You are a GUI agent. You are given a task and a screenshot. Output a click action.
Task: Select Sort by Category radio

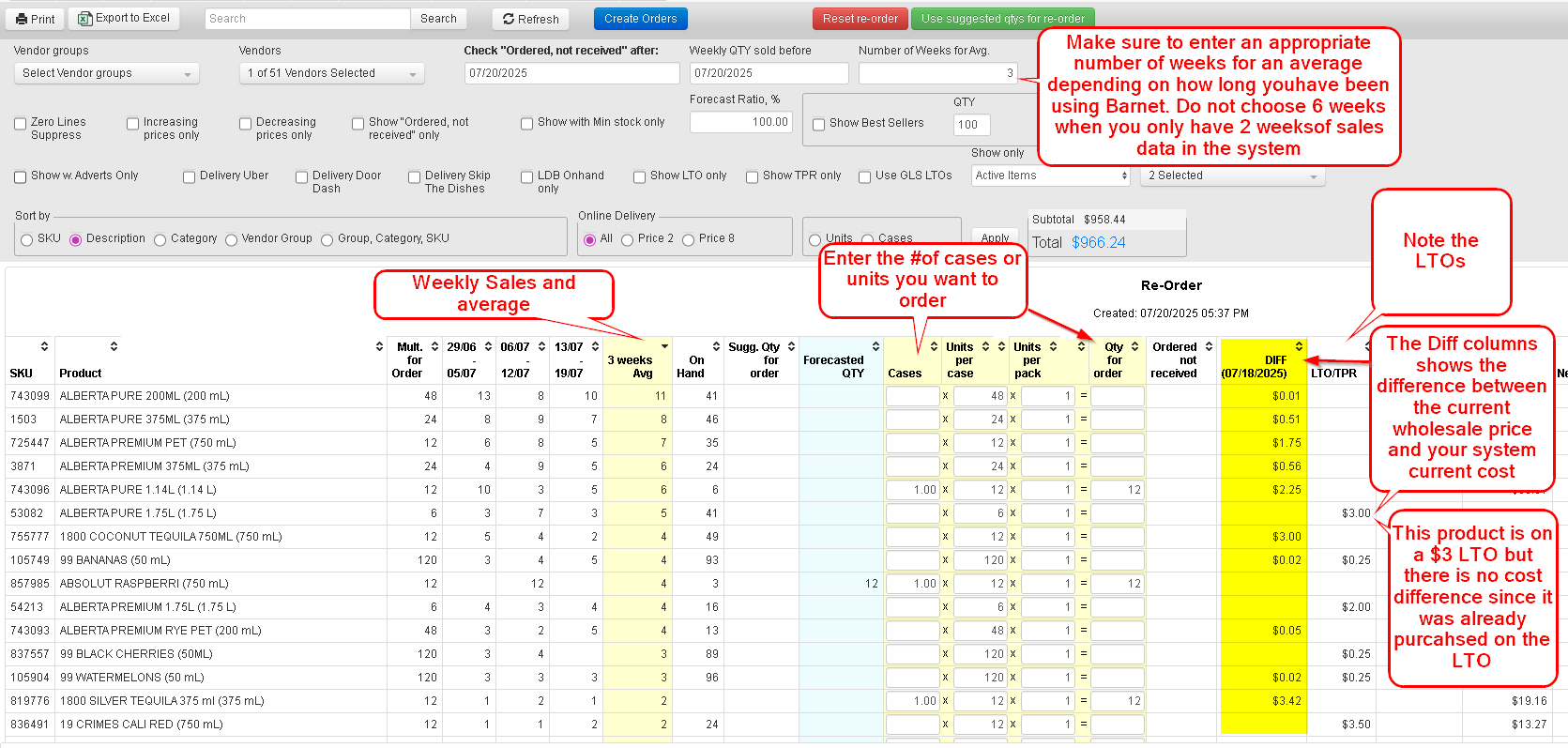click(160, 240)
